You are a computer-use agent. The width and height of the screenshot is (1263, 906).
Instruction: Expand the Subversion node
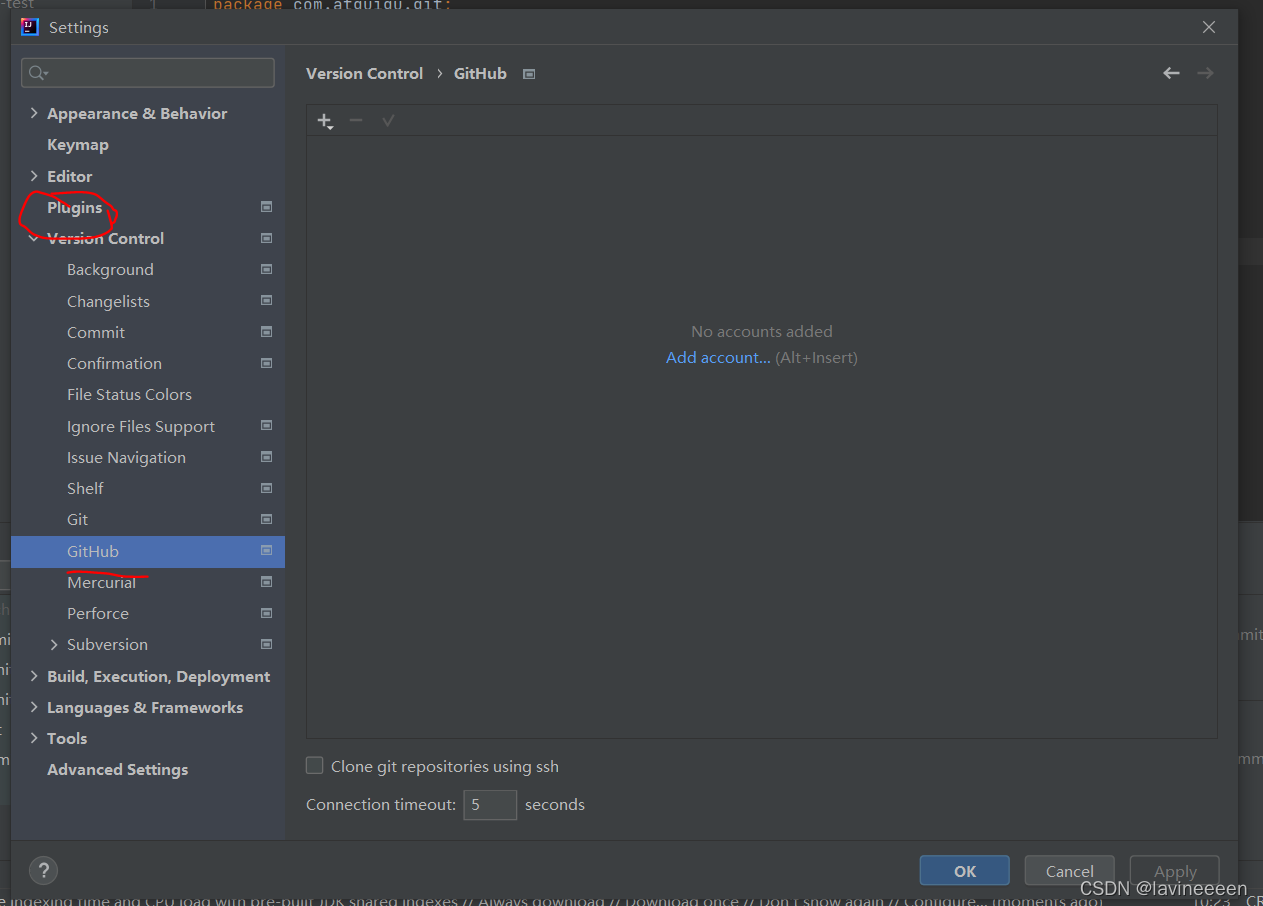(x=54, y=644)
